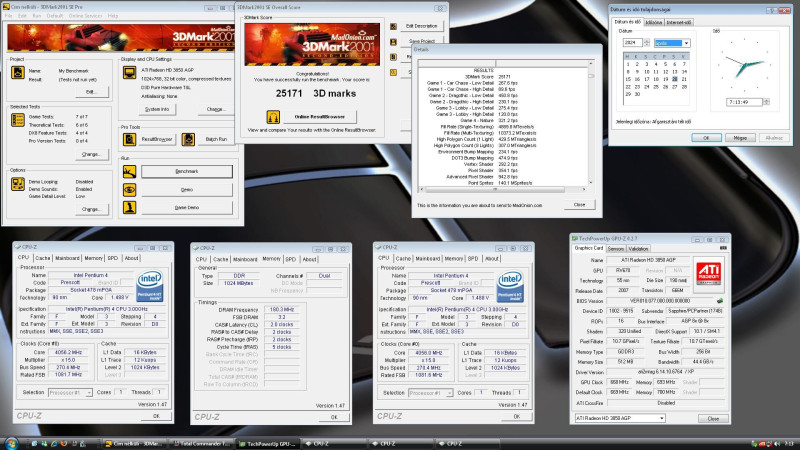This screenshot has width=800, height=450.
Task: Click the year spinner in date dialog
Action: (x=646, y=43)
